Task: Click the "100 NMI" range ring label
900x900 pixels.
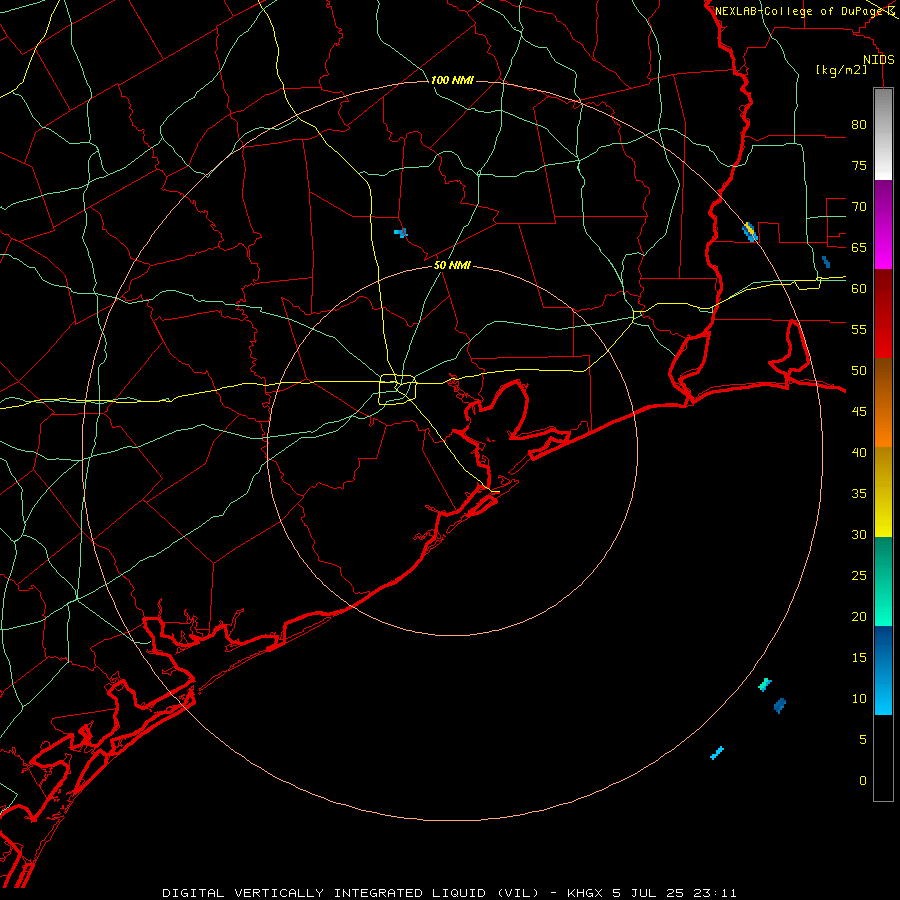Action: pyautogui.click(x=452, y=80)
